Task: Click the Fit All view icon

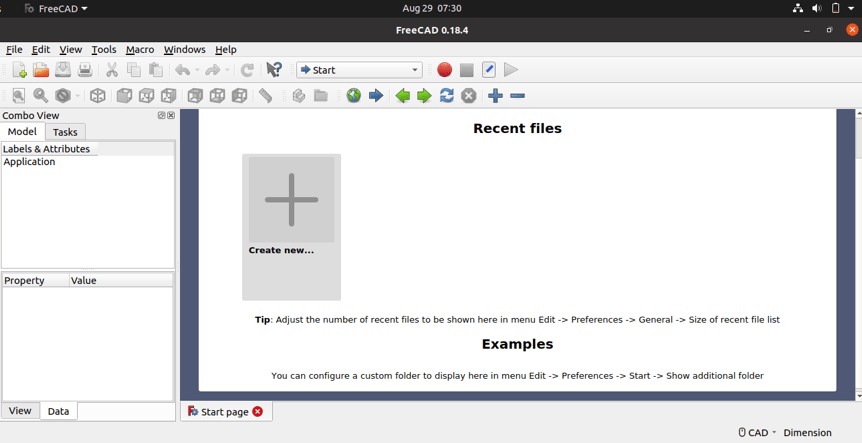Action: click(x=19, y=96)
